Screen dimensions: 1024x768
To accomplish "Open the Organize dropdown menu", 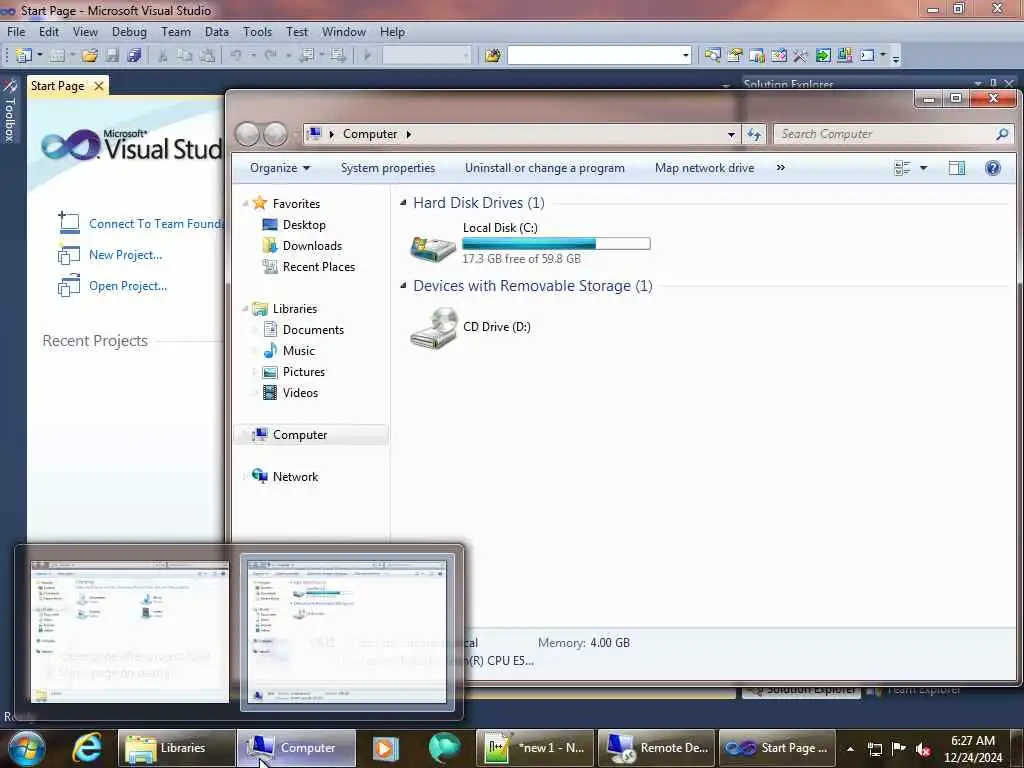I will point(280,168).
